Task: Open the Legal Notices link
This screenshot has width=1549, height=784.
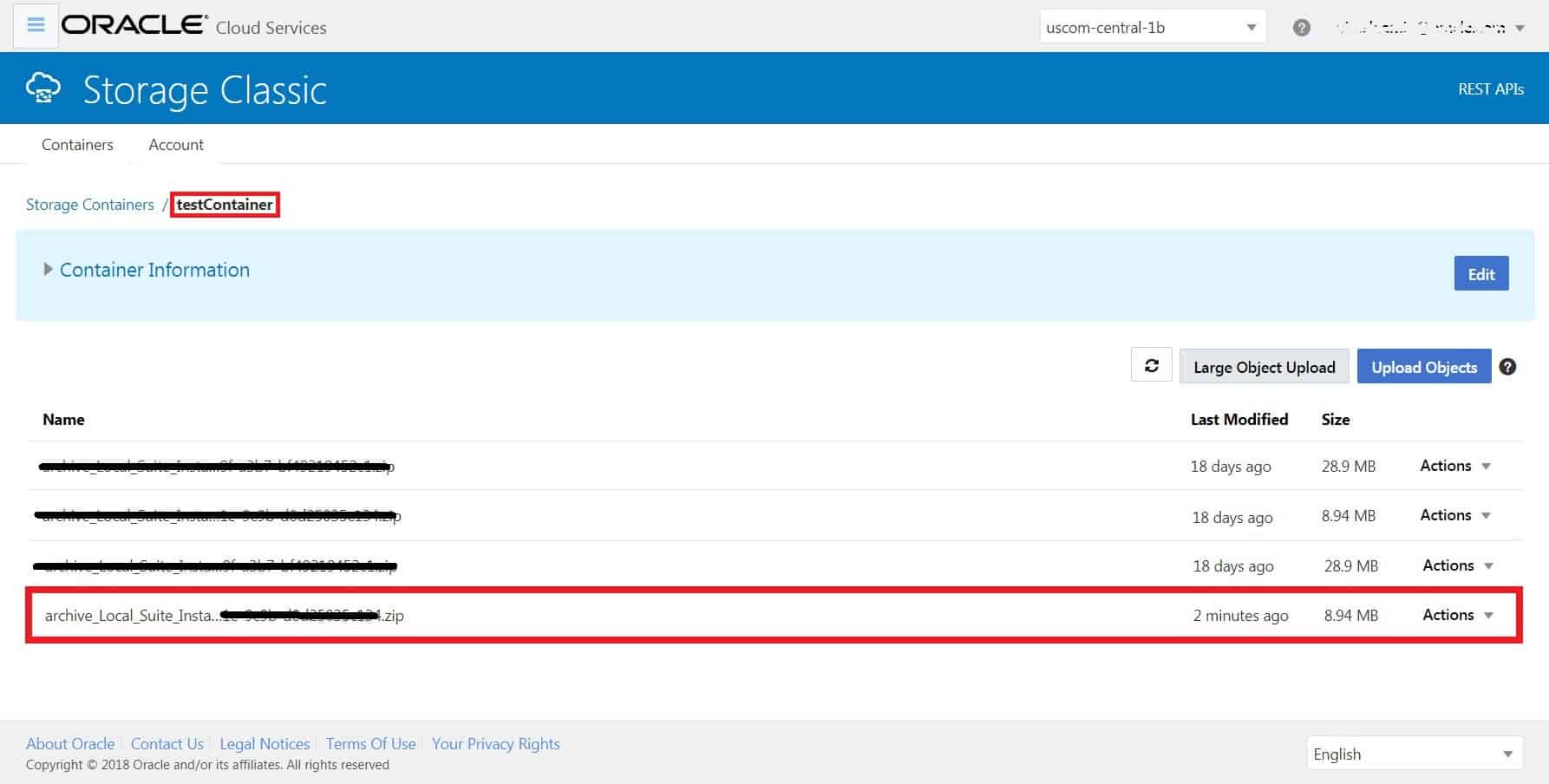Action: pos(265,744)
